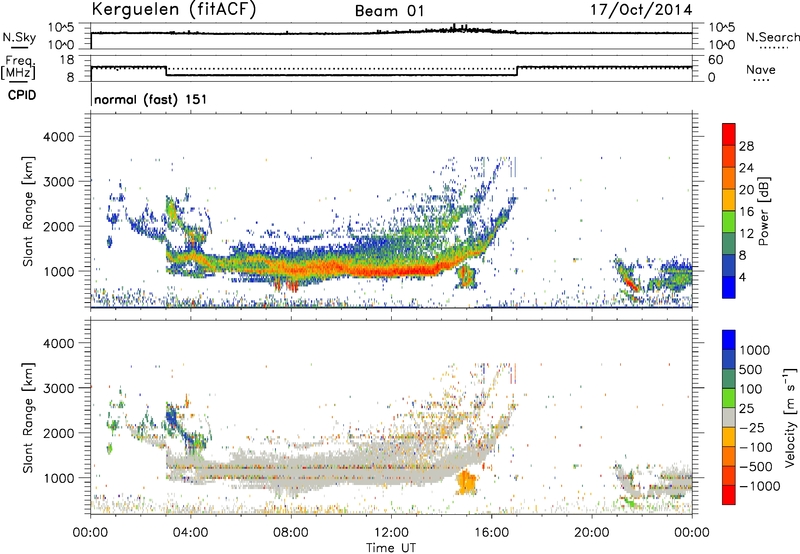Click the 'N.Sky' label
The width and height of the screenshot is (800, 554).
[19, 37]
